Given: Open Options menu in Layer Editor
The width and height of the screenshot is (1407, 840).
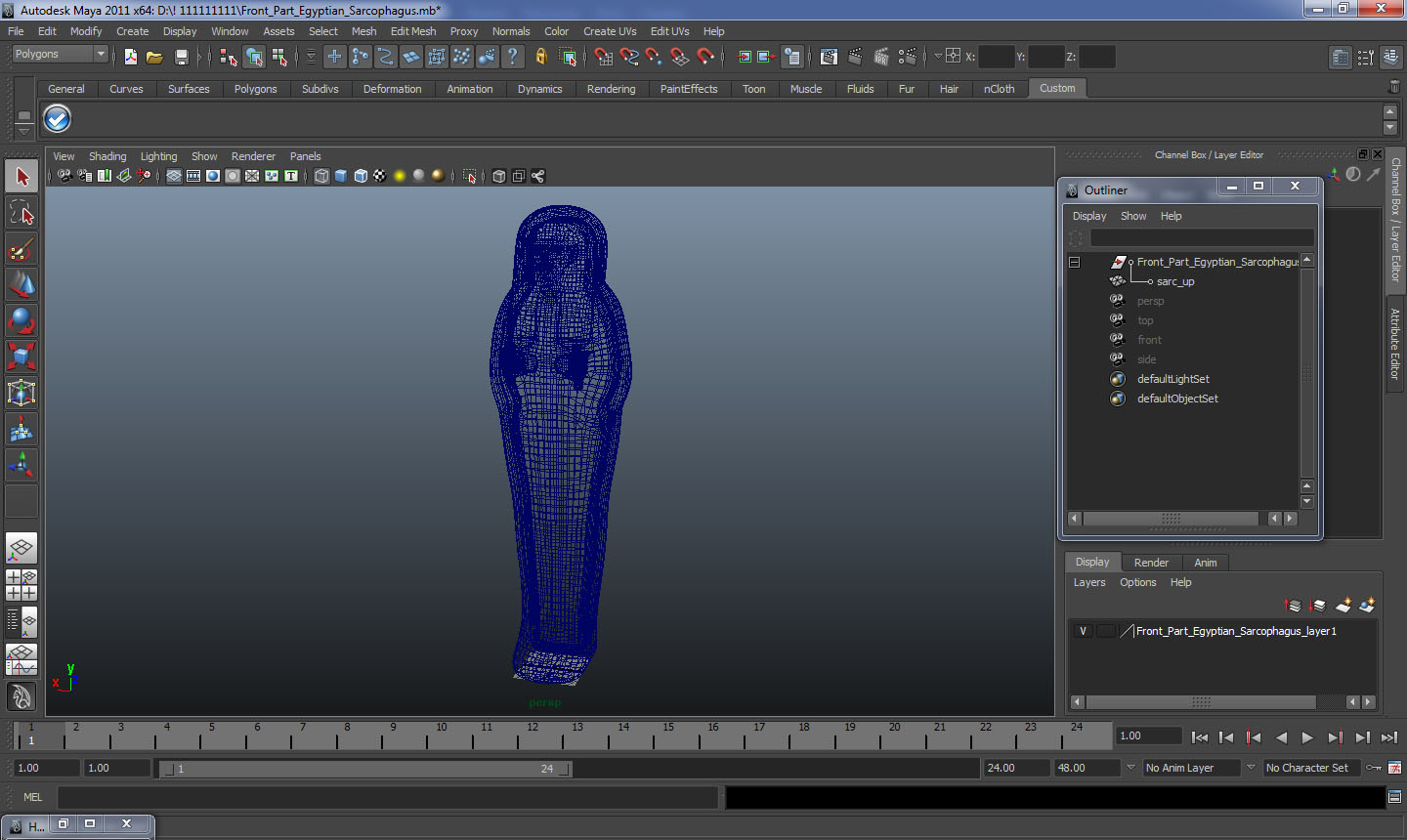Looking at the screenshot, I should point(1137,582).
